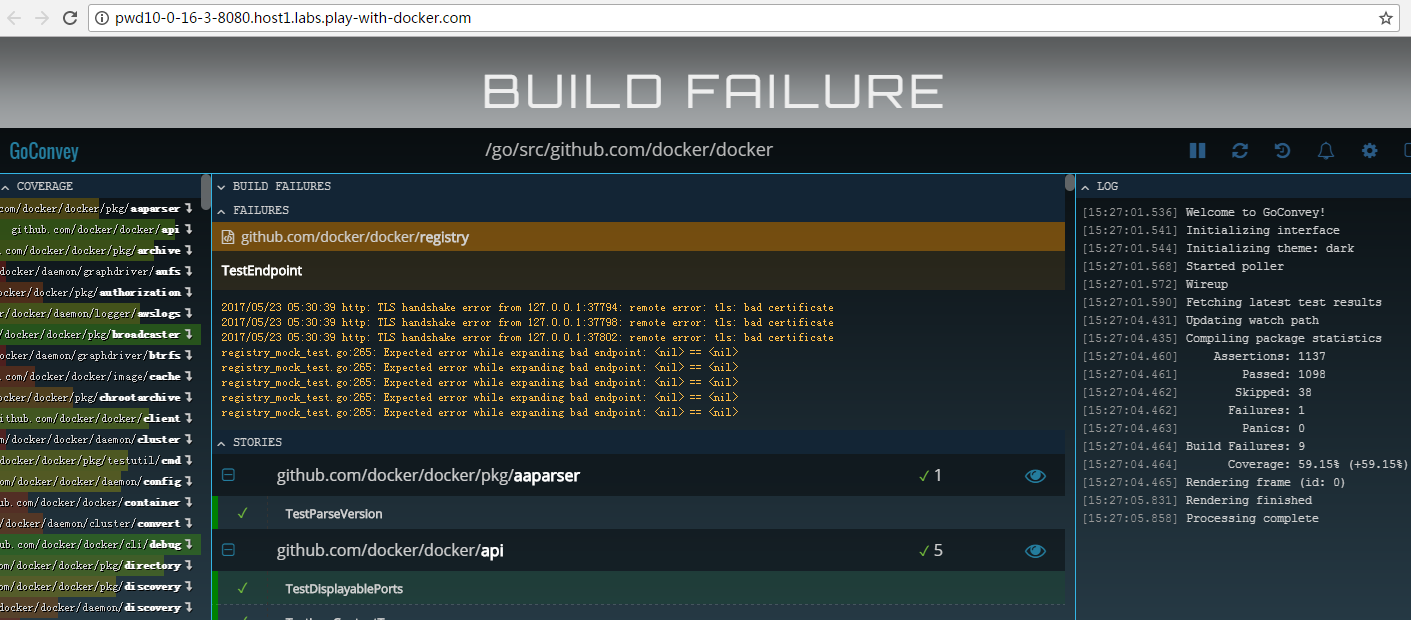Go forward in the browser
This screenshot has height=620, width=1411.
click(x=42, y=18)
